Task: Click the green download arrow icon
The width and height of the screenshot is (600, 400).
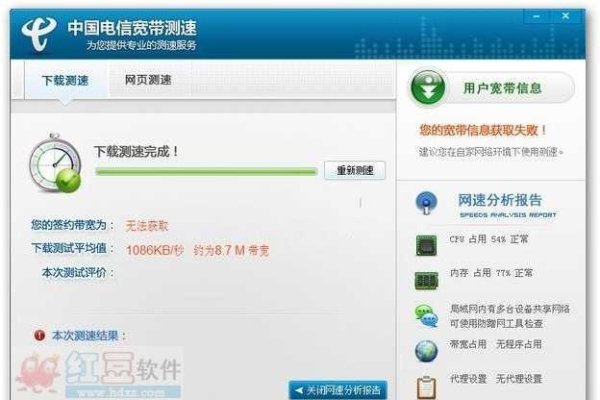Action: tap(427, 88)
